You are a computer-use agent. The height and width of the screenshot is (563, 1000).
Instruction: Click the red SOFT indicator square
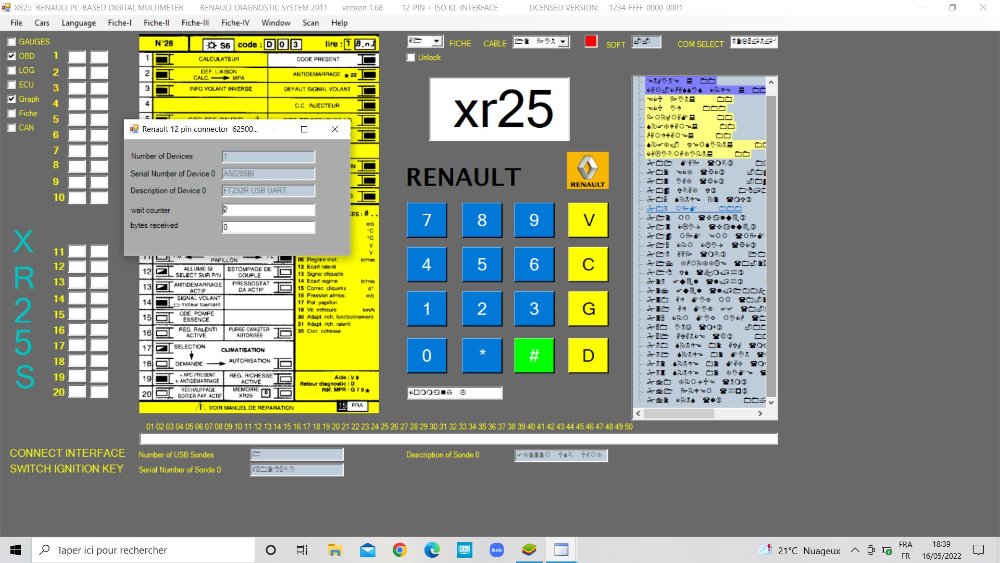point(591,42)
